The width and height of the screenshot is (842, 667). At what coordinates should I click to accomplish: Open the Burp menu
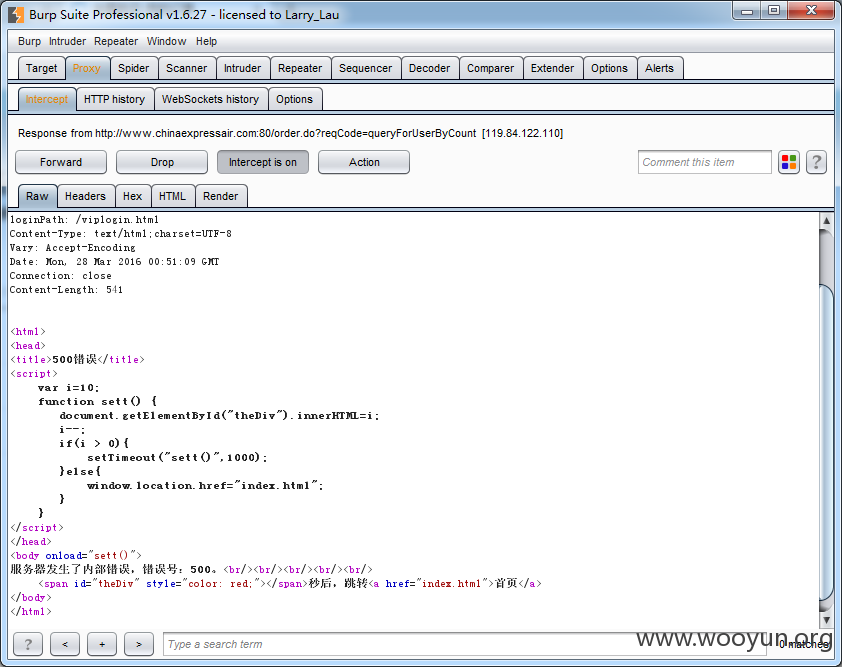point(29,41)
